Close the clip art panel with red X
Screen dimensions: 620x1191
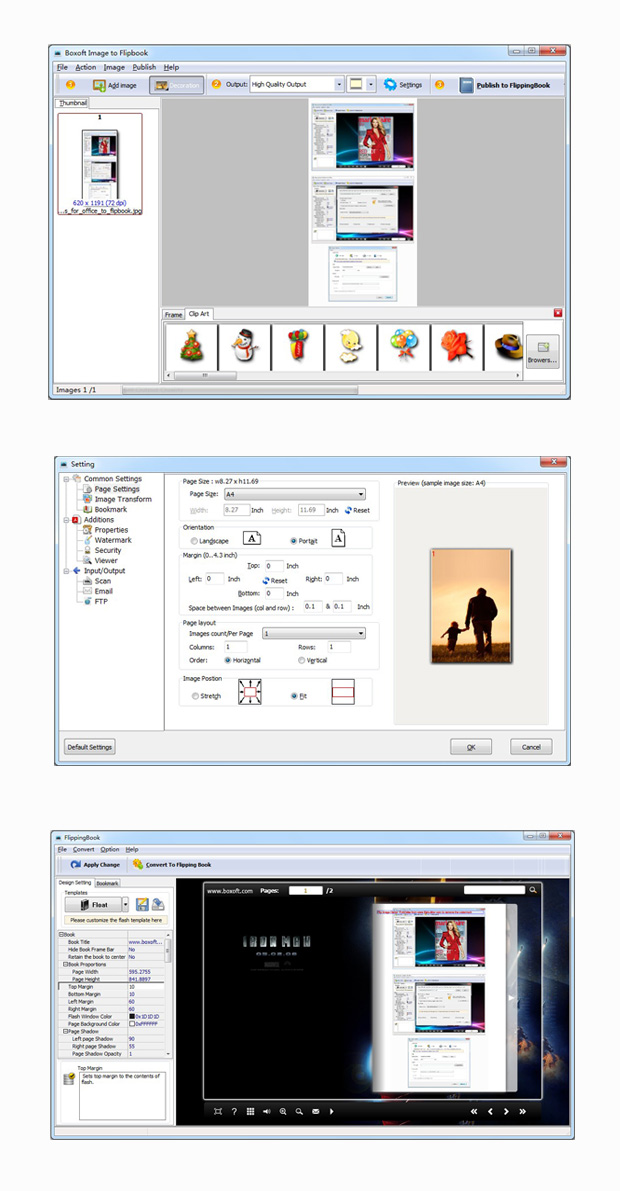[x=558, y=313]
